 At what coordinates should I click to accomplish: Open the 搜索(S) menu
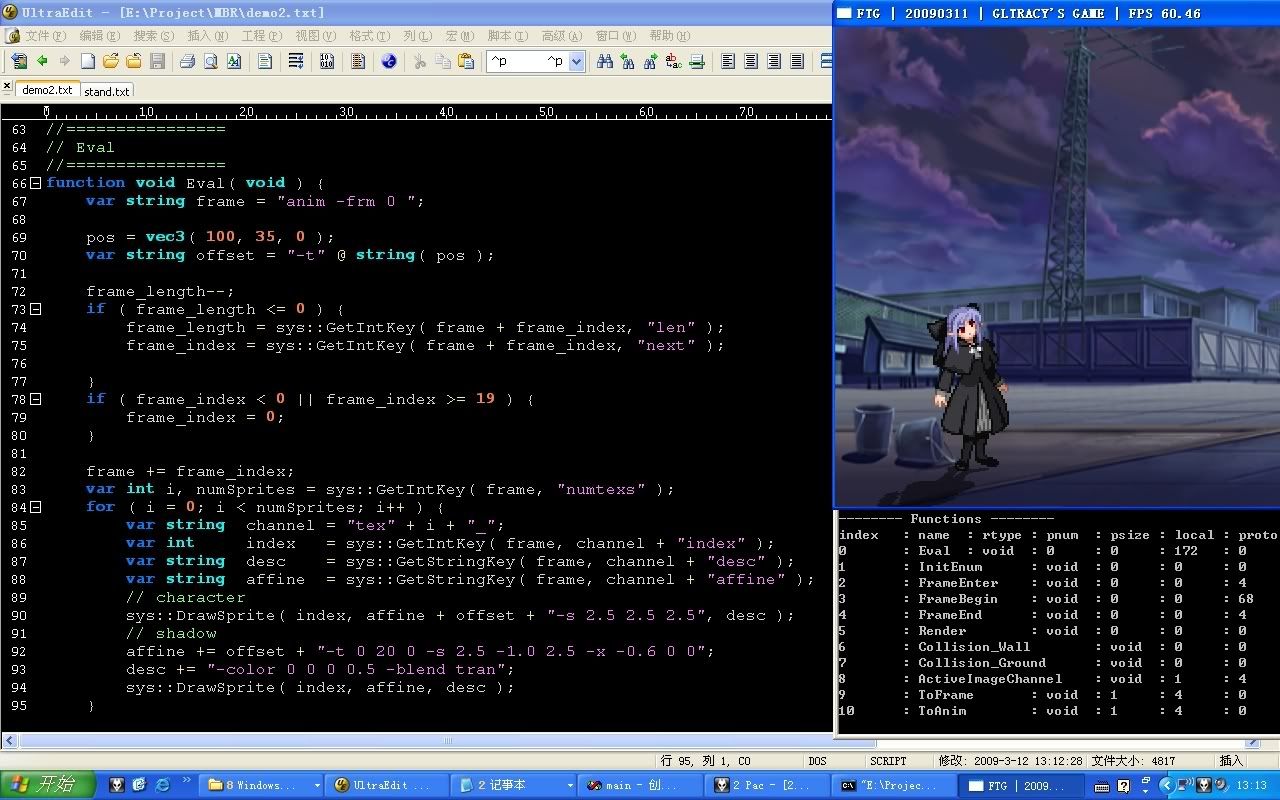pyautogui.click(x=153, y=36)
